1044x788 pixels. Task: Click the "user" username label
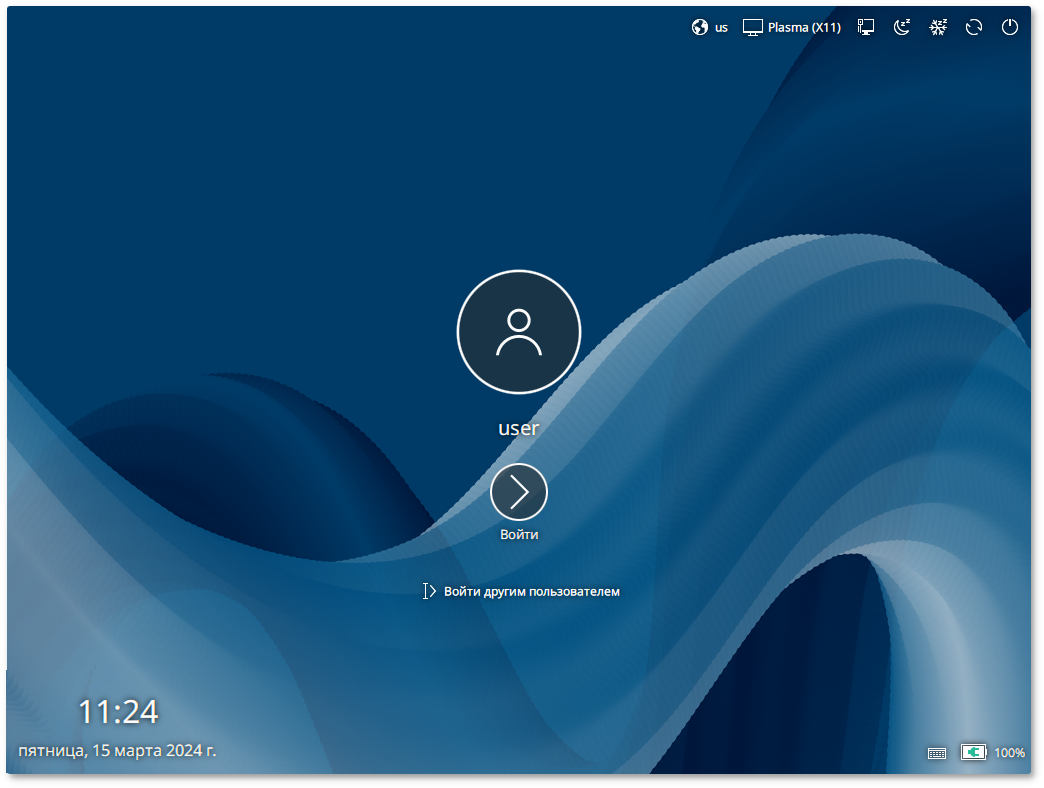(519, 428)
